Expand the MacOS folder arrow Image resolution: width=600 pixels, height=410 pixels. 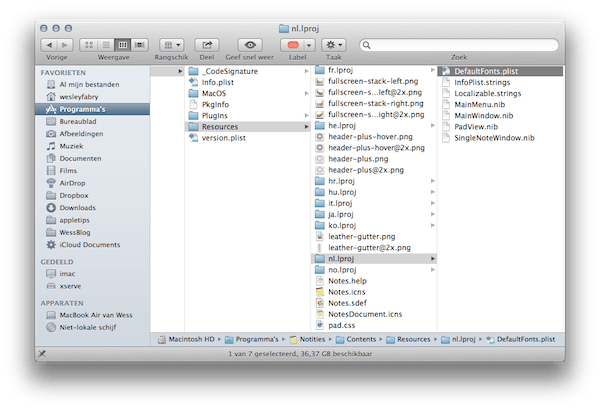pyautogui.click(x=307, y=93)
